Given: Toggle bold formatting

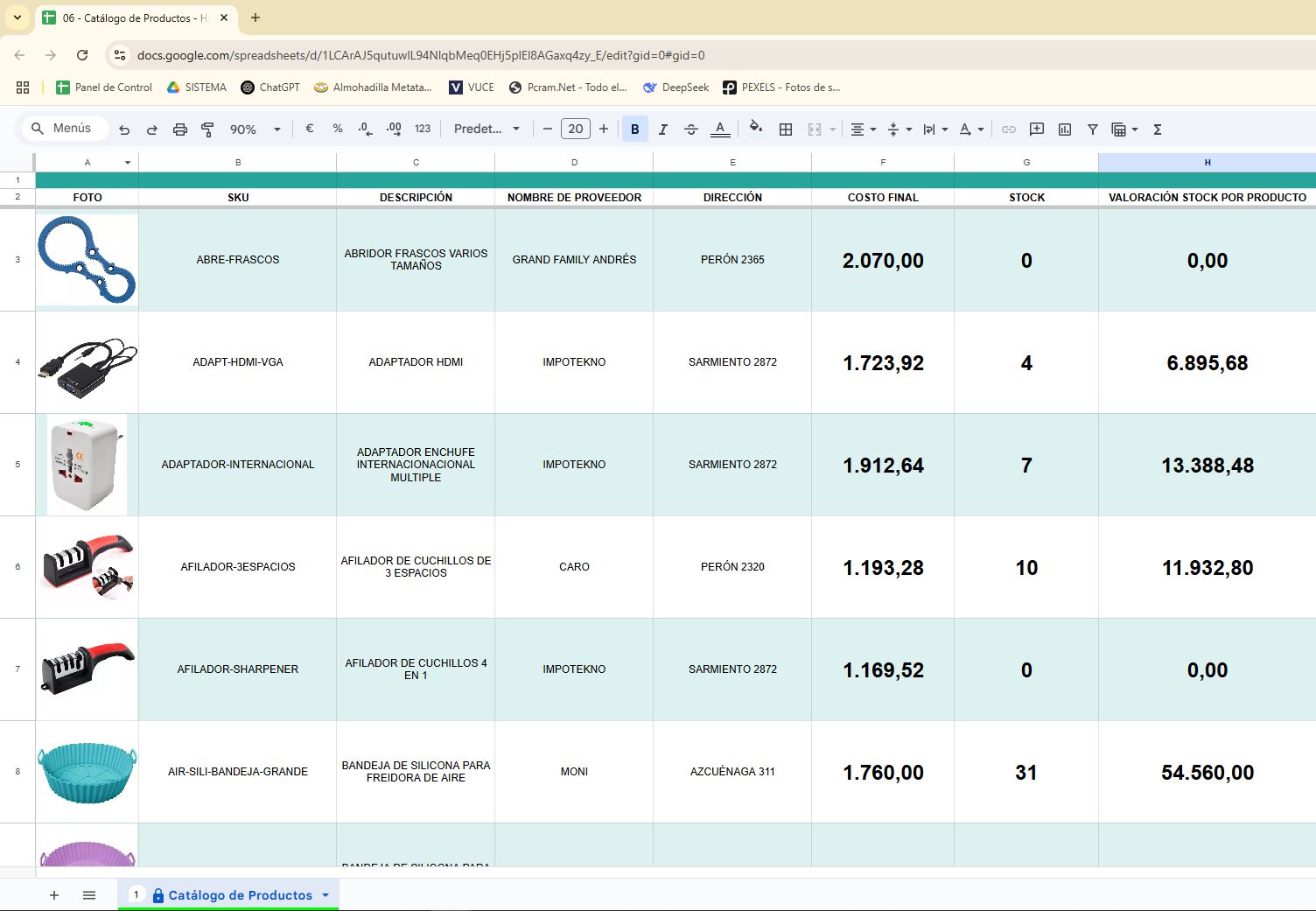Looking at the screenshot, I should [634, 130].
